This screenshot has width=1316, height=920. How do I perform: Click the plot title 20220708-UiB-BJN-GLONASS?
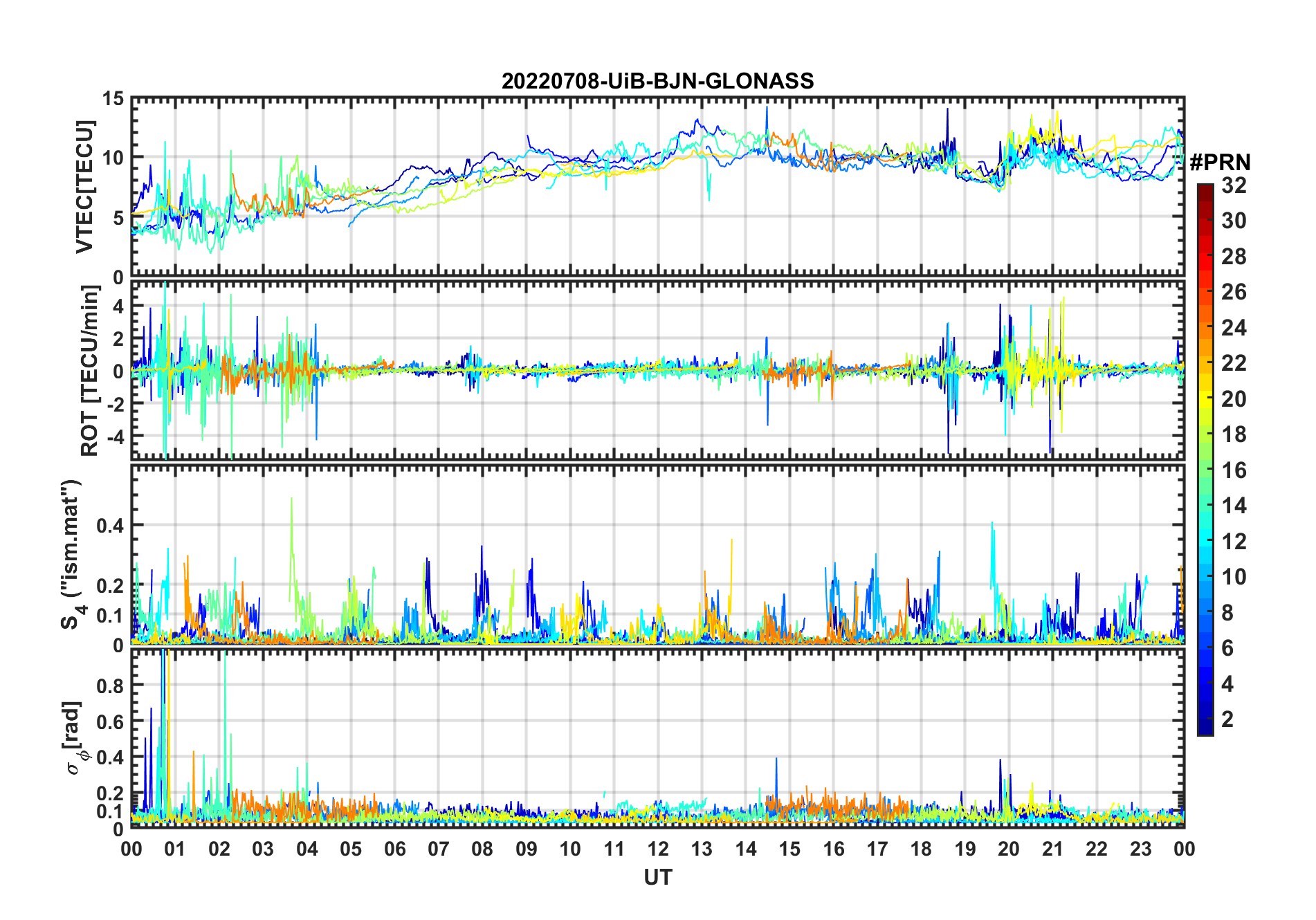(x=657, y=82)
